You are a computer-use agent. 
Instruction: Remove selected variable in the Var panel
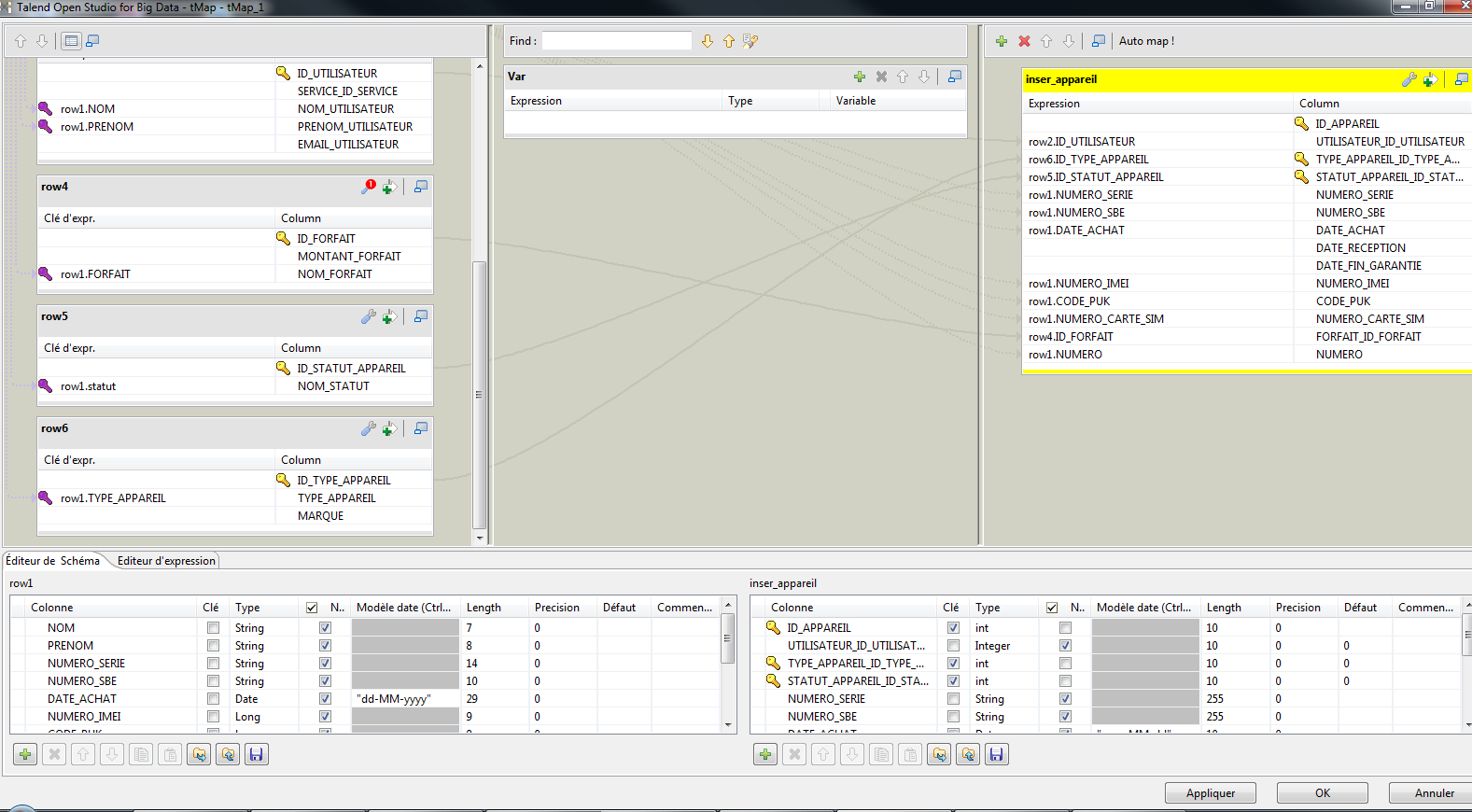coord(881,77)
